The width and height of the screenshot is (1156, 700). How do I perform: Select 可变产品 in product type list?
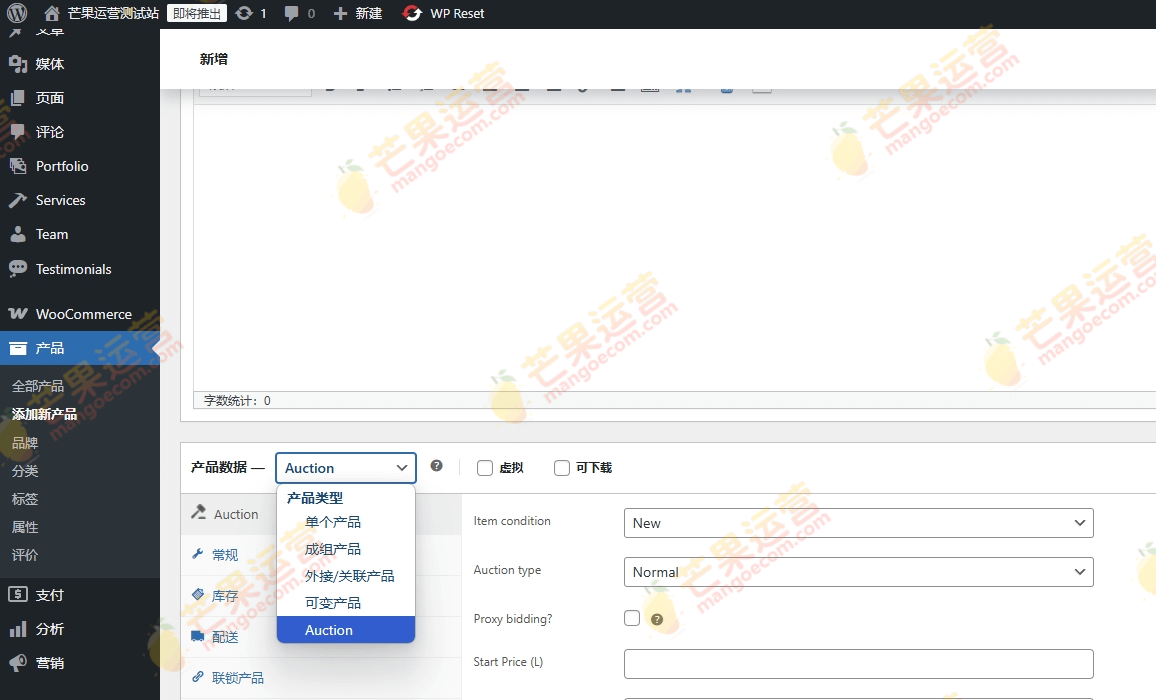(x=346, y=603)
